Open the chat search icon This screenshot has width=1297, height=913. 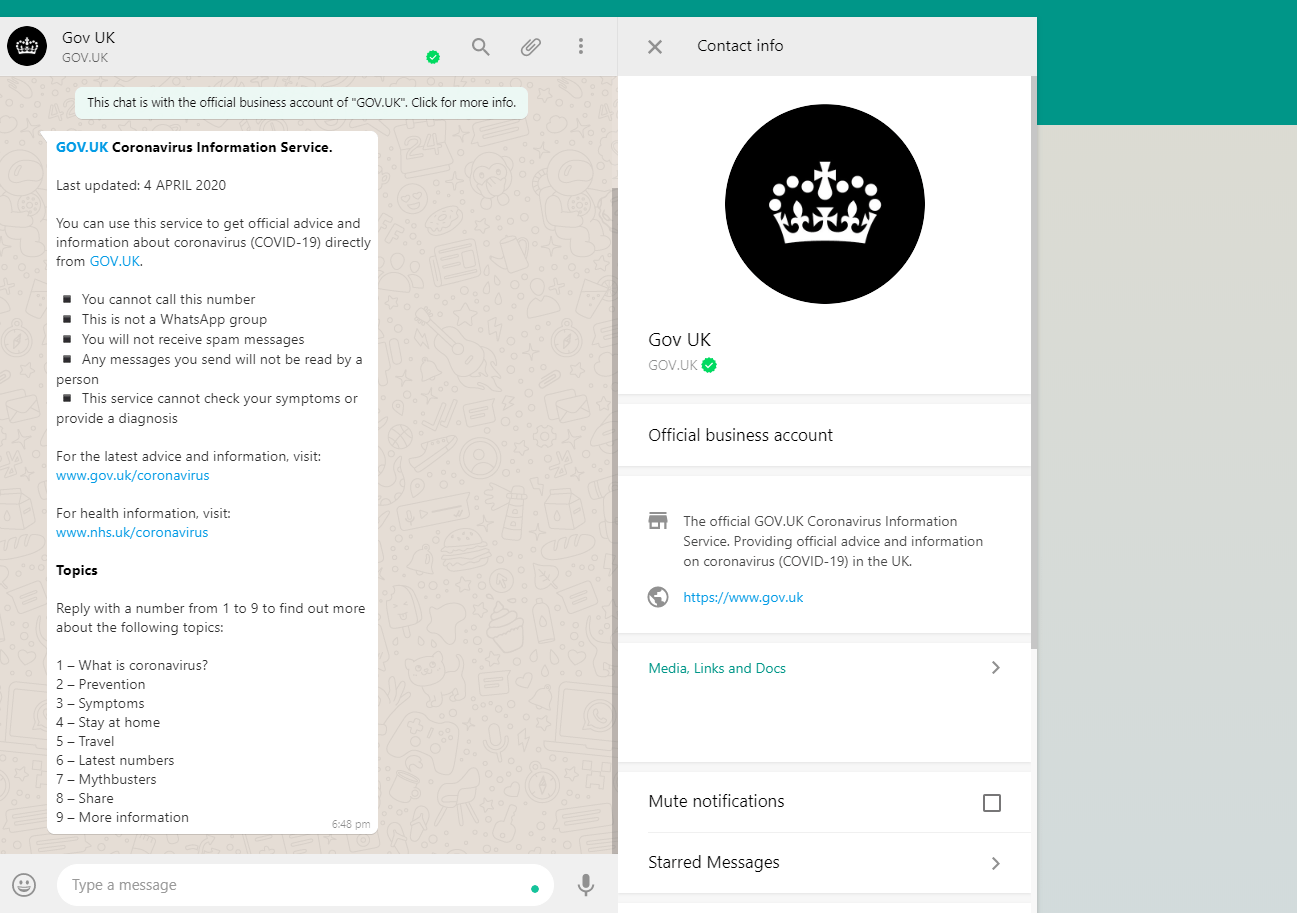(x=480, y=46)
